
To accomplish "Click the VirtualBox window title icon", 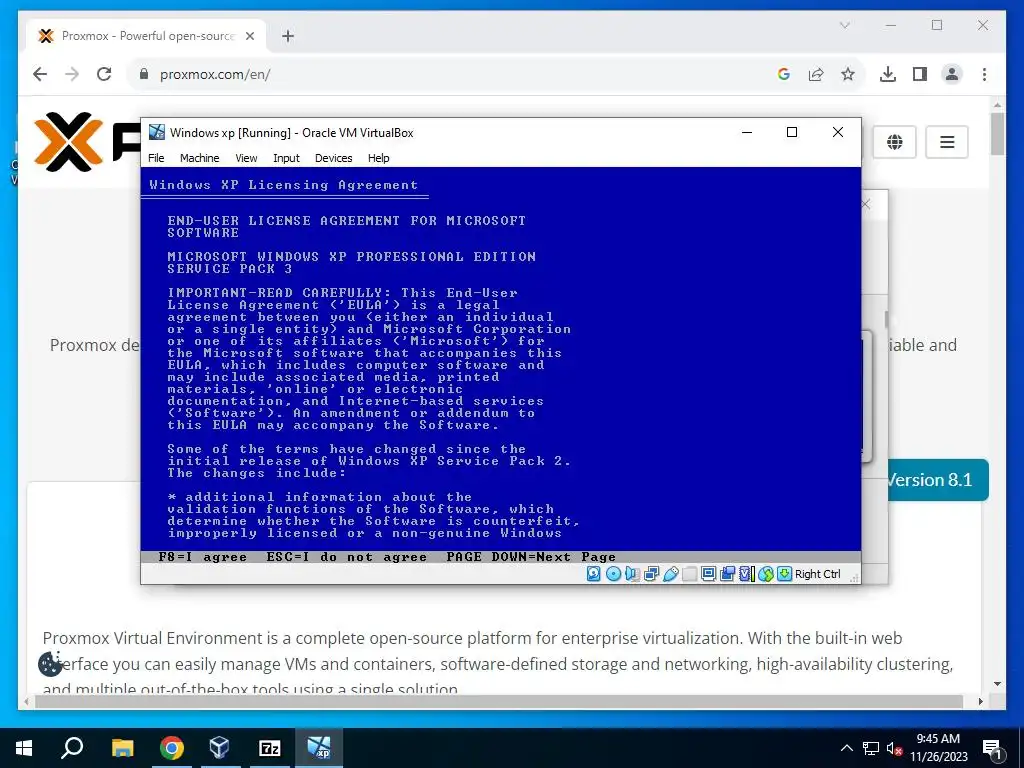I will (157, 132).
